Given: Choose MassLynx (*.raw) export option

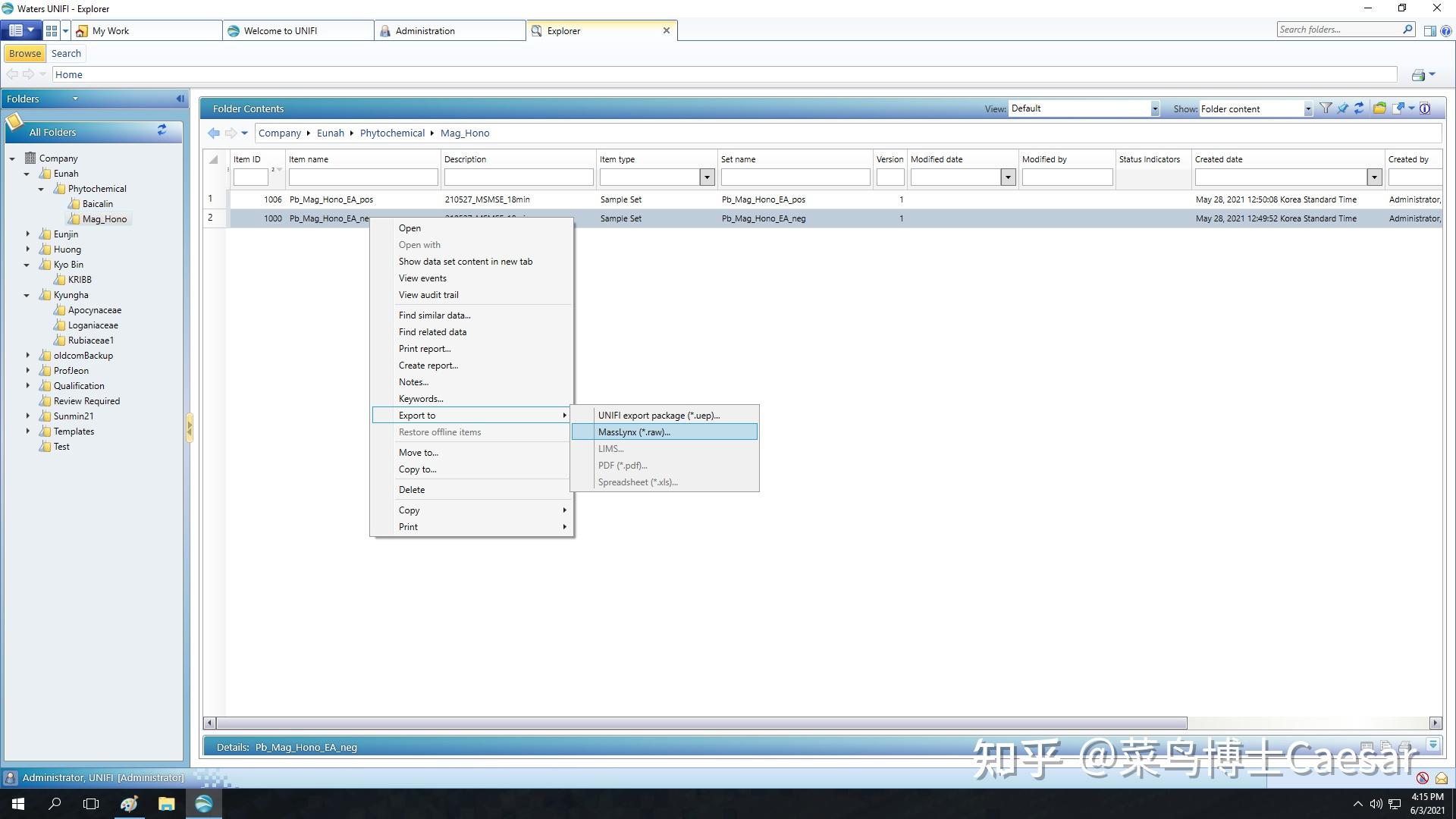Looking at the screenshot, I should click(634, 432).
